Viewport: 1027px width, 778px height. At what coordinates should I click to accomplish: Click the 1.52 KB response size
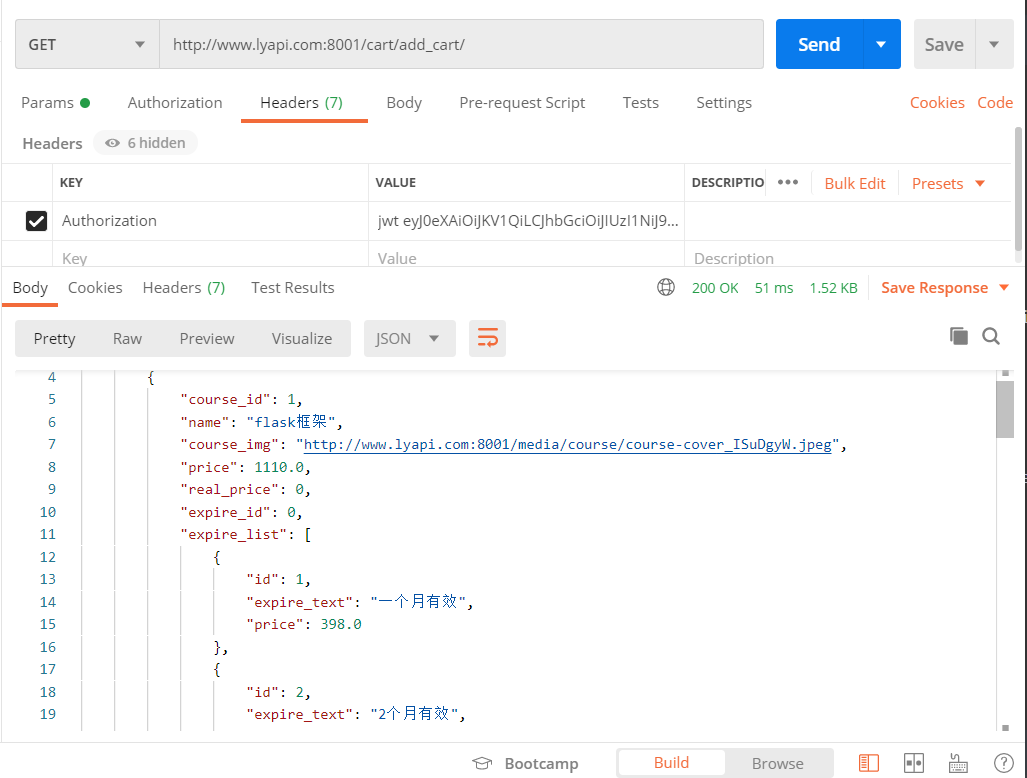(x=833, y=288)
